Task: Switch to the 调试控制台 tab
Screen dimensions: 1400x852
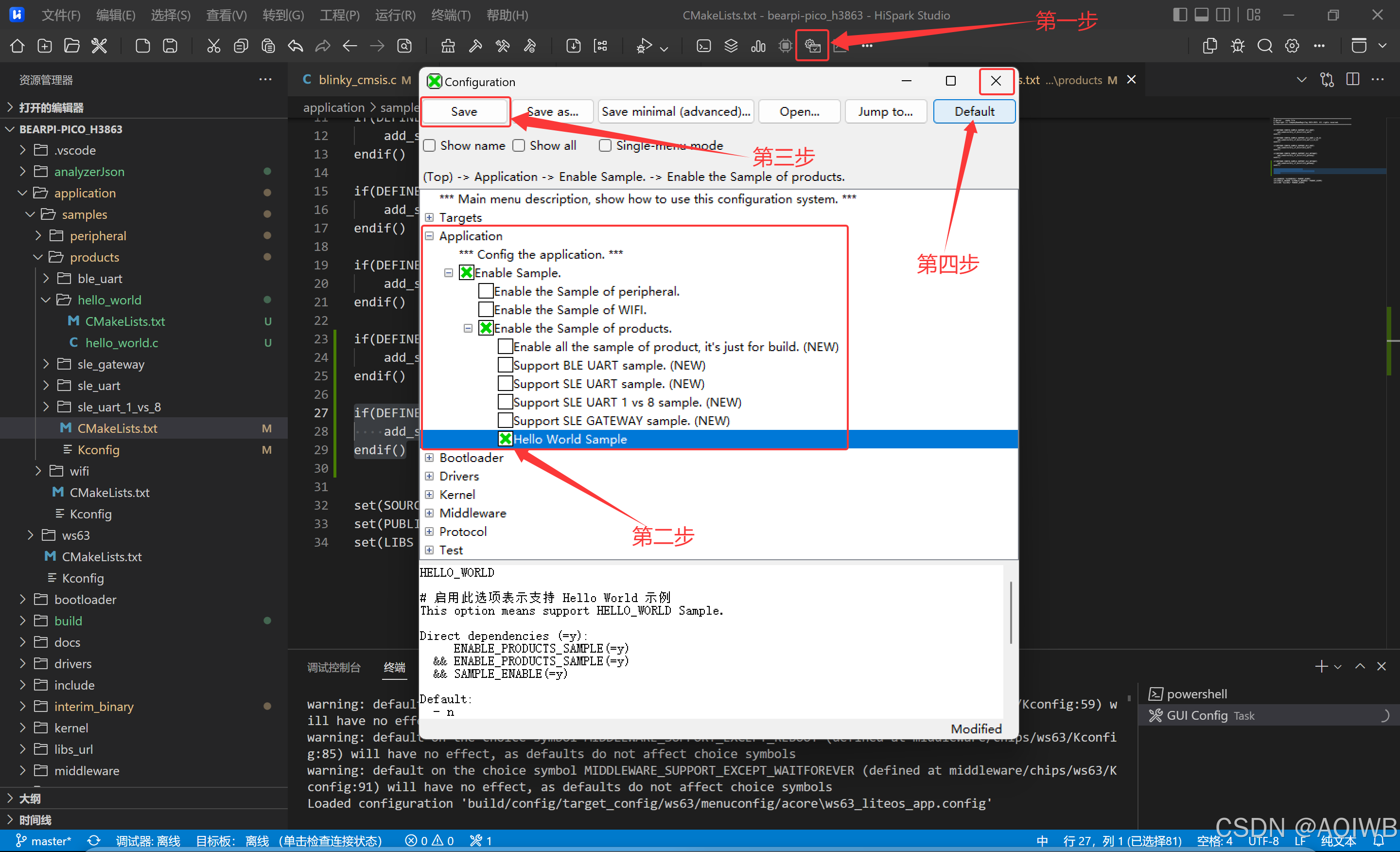Action: click(x=333, y=667)
